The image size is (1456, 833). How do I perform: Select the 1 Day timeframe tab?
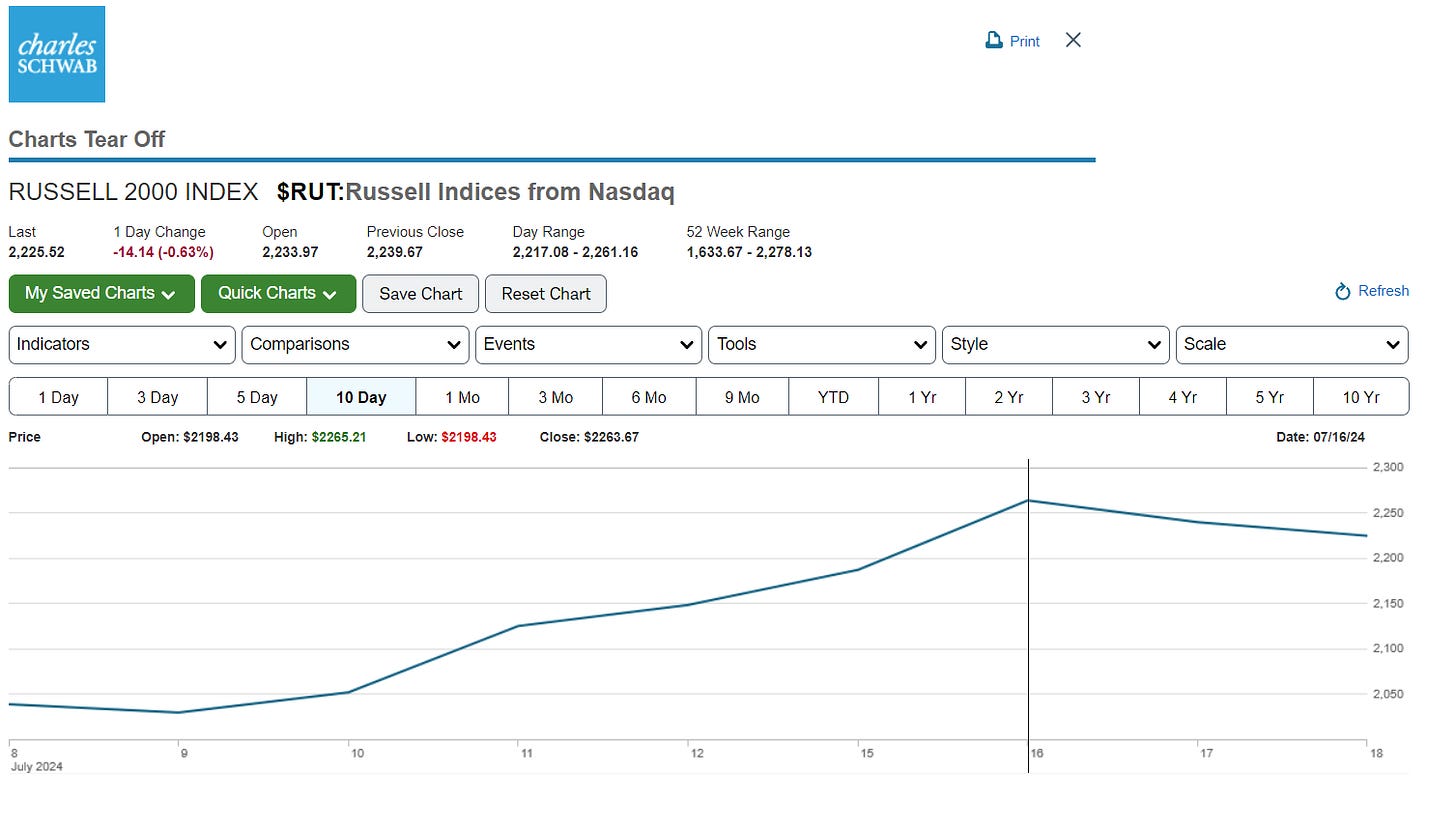point(58,397)
